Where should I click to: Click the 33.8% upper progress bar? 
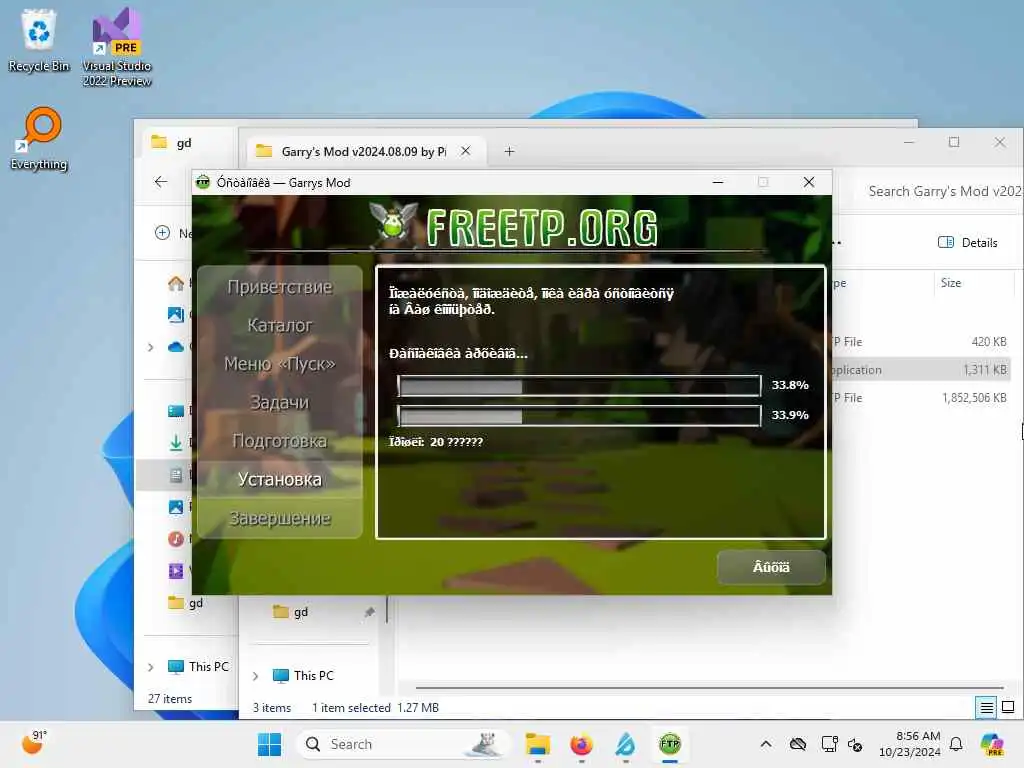[579, 385]
